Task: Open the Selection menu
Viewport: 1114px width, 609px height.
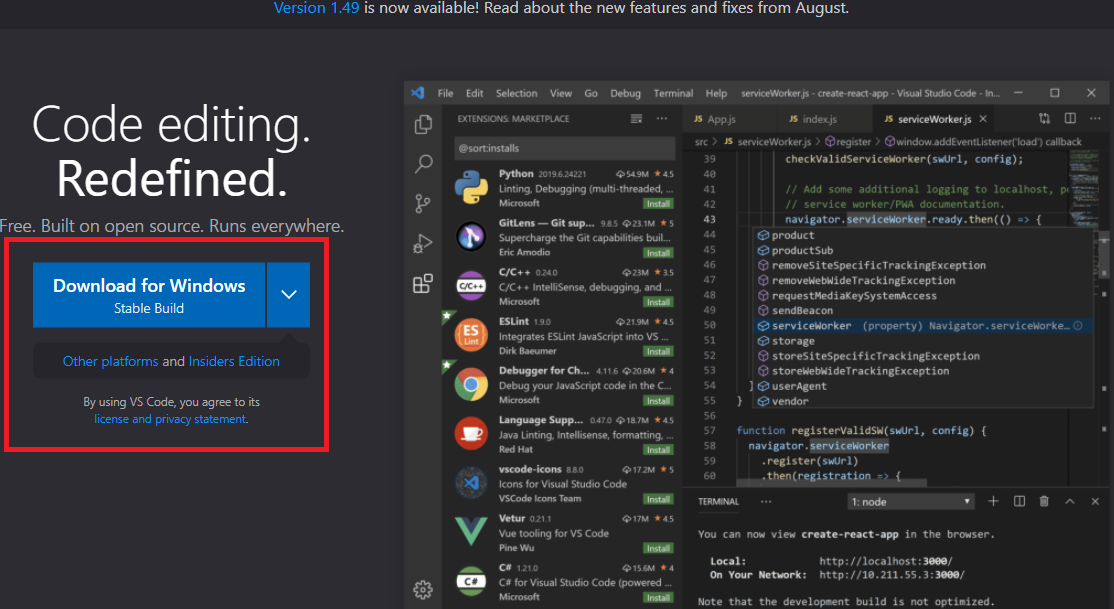Action: click(x=517, y=93)
